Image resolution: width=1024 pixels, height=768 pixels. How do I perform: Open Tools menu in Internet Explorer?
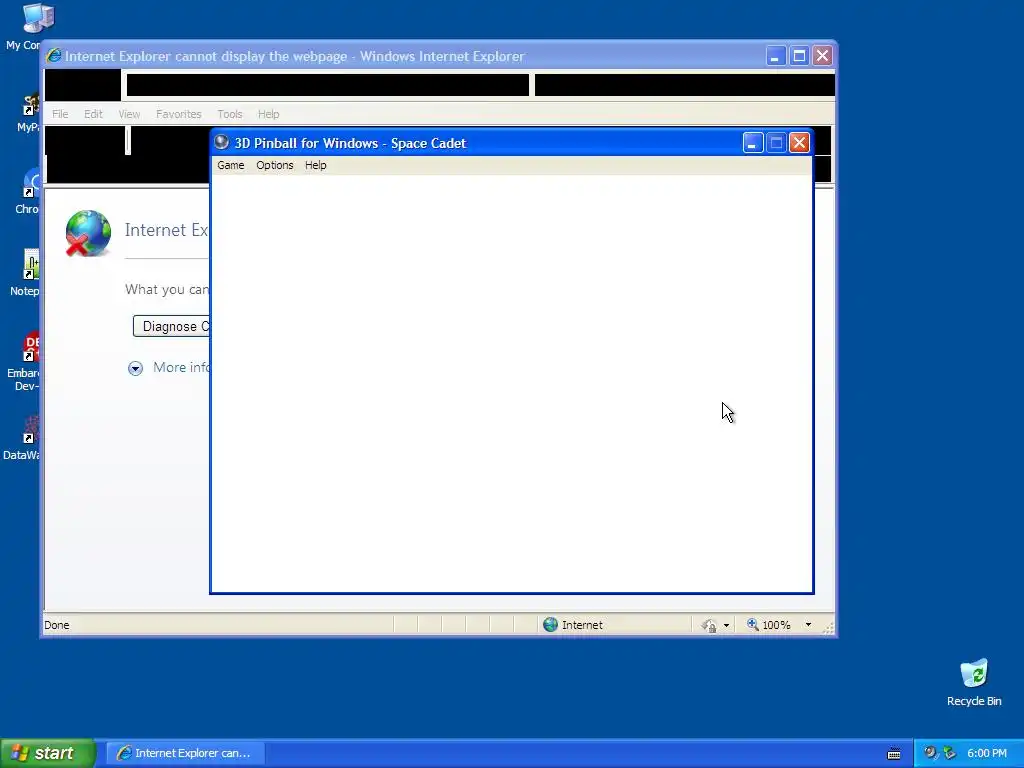click(x=229, y=114)
